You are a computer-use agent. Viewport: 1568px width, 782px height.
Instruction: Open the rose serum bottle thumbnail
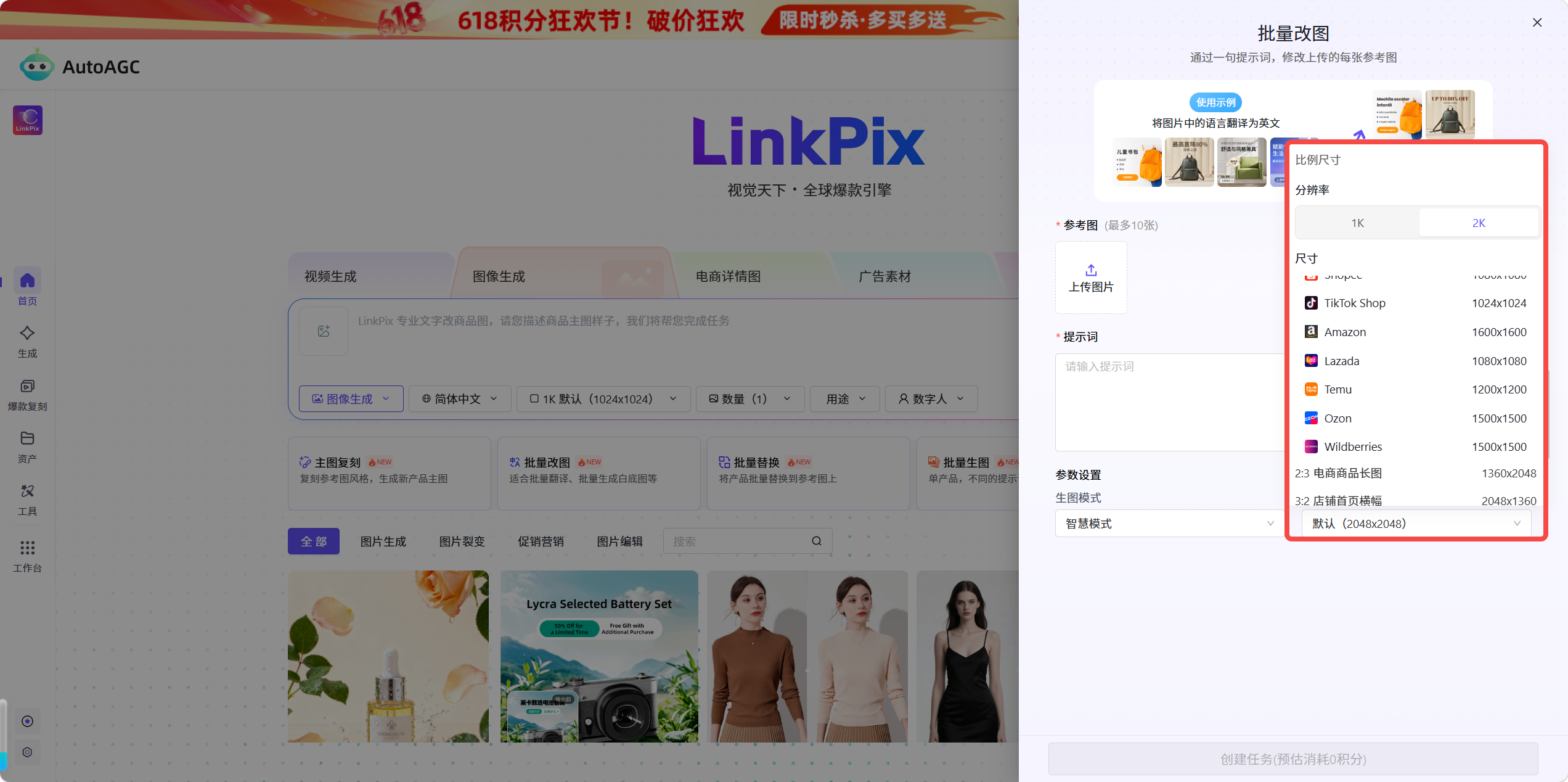388,656
